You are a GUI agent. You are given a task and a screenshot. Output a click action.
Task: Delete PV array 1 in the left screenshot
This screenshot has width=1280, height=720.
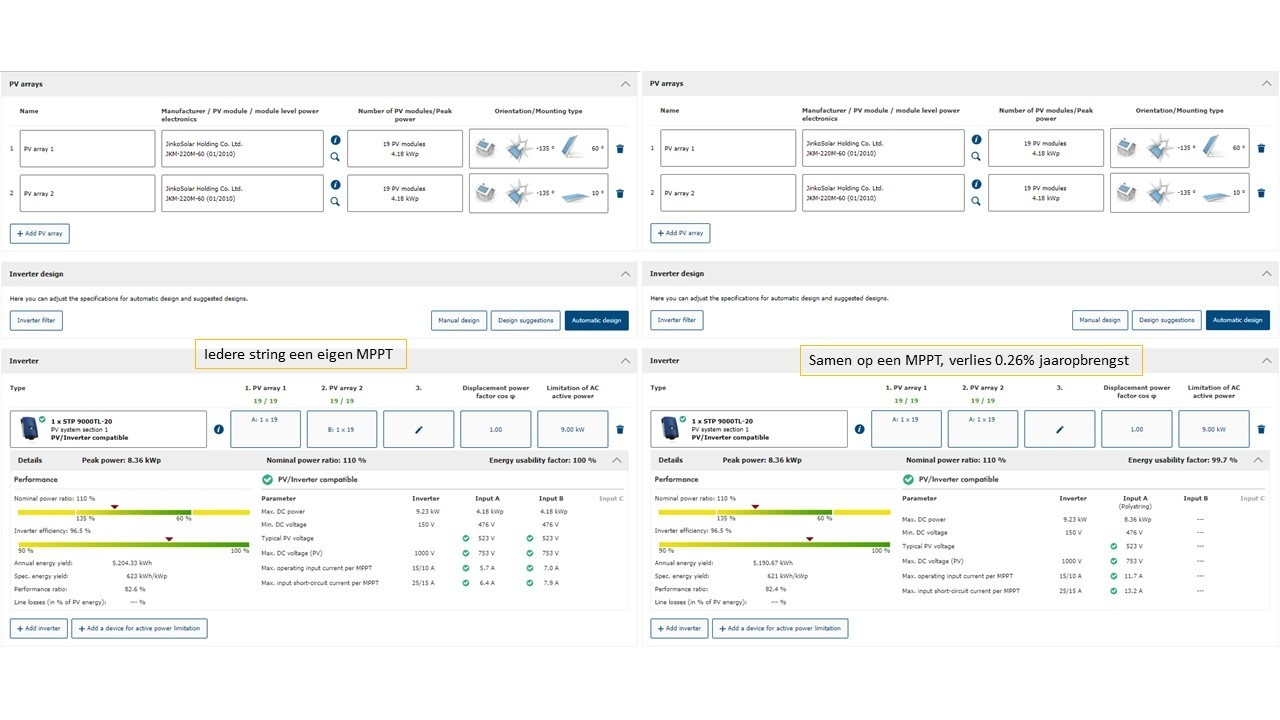(x=620, y=148)
